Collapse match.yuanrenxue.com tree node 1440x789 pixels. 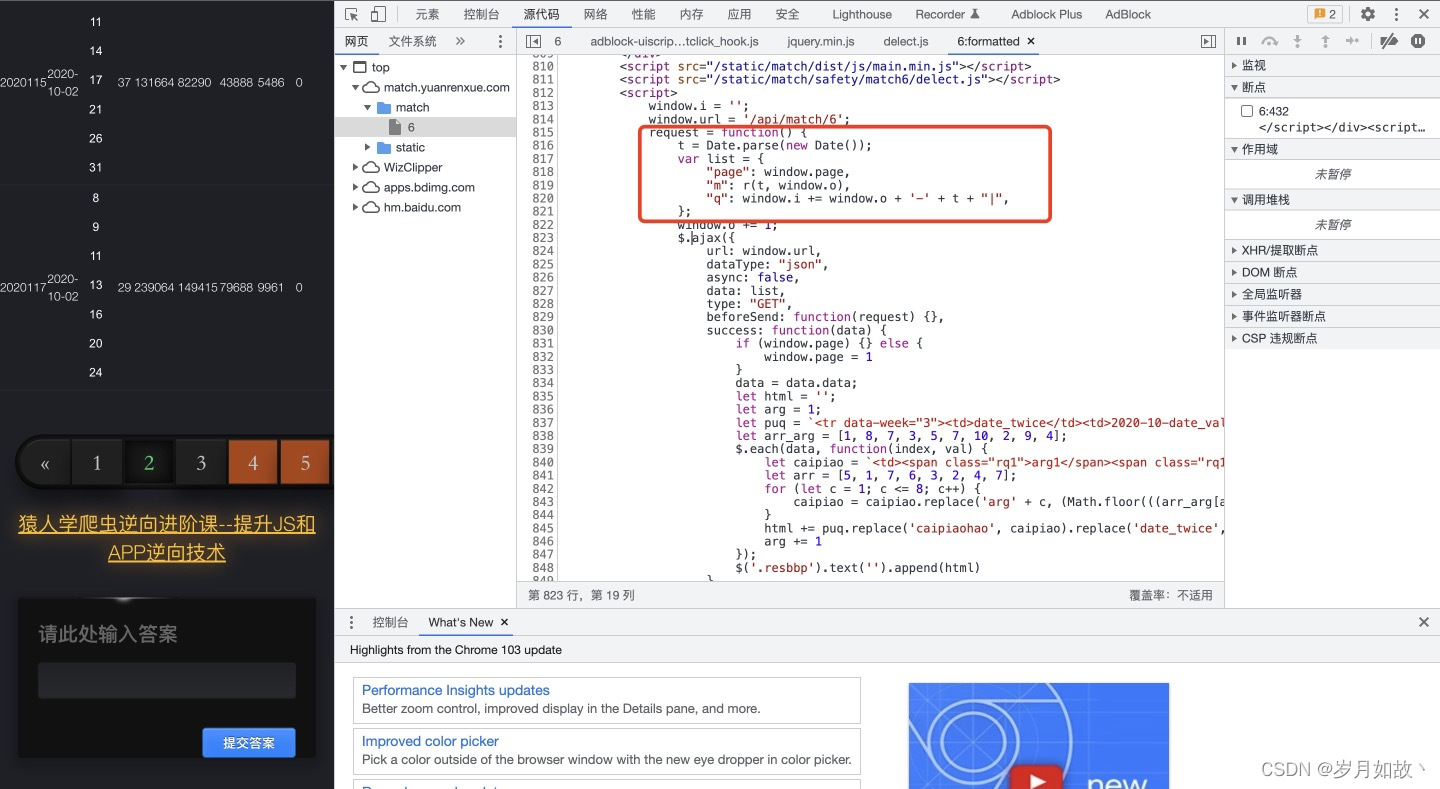click(356, 87)
